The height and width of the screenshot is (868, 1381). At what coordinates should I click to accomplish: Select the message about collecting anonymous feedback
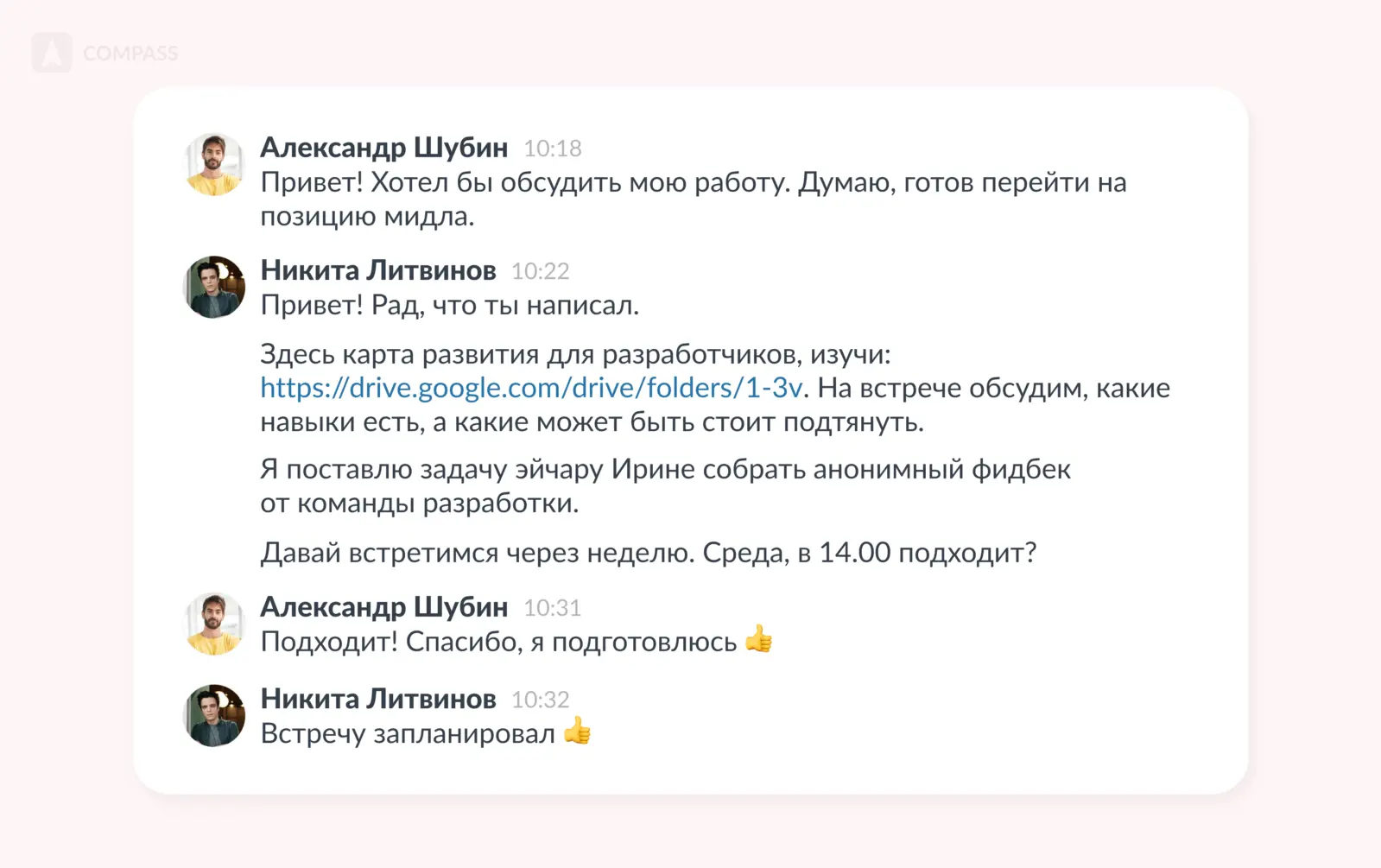click(x=665, y=485)
